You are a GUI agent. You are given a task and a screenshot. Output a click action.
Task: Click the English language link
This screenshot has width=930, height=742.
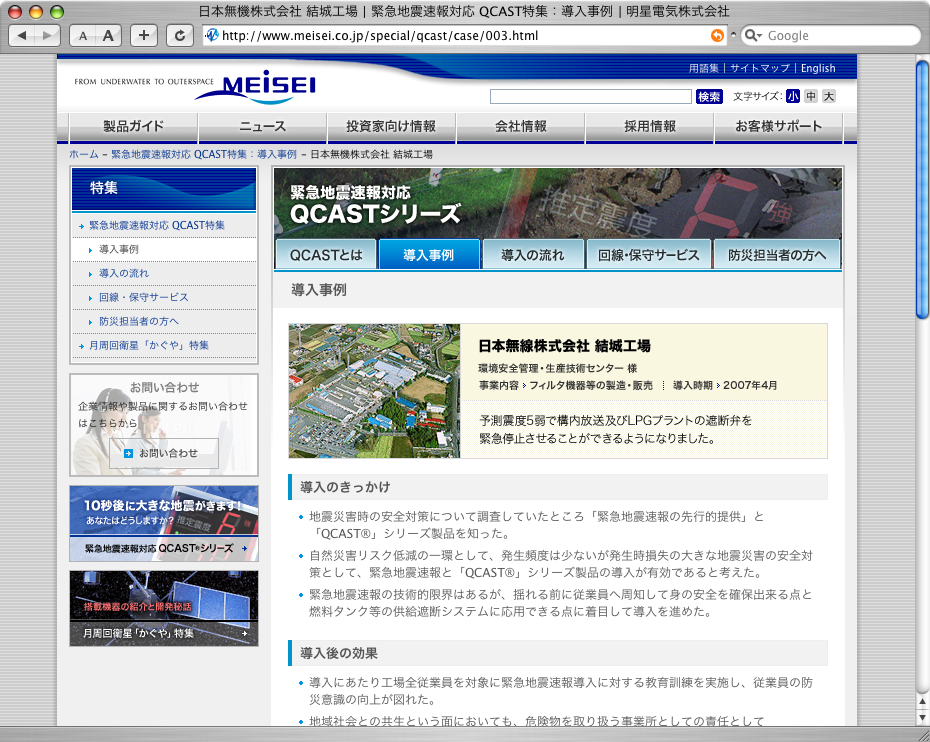tap(817, 68)
